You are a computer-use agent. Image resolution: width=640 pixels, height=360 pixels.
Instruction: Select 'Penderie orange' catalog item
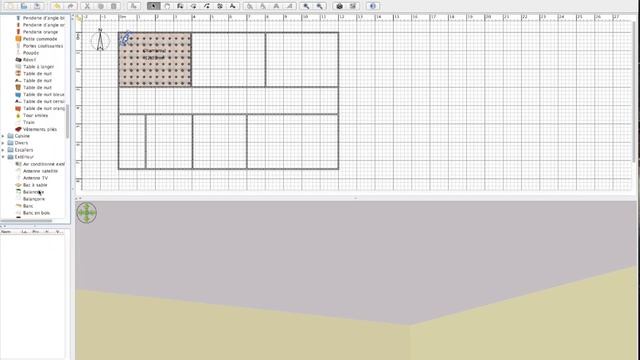click(x=40, y=32)
